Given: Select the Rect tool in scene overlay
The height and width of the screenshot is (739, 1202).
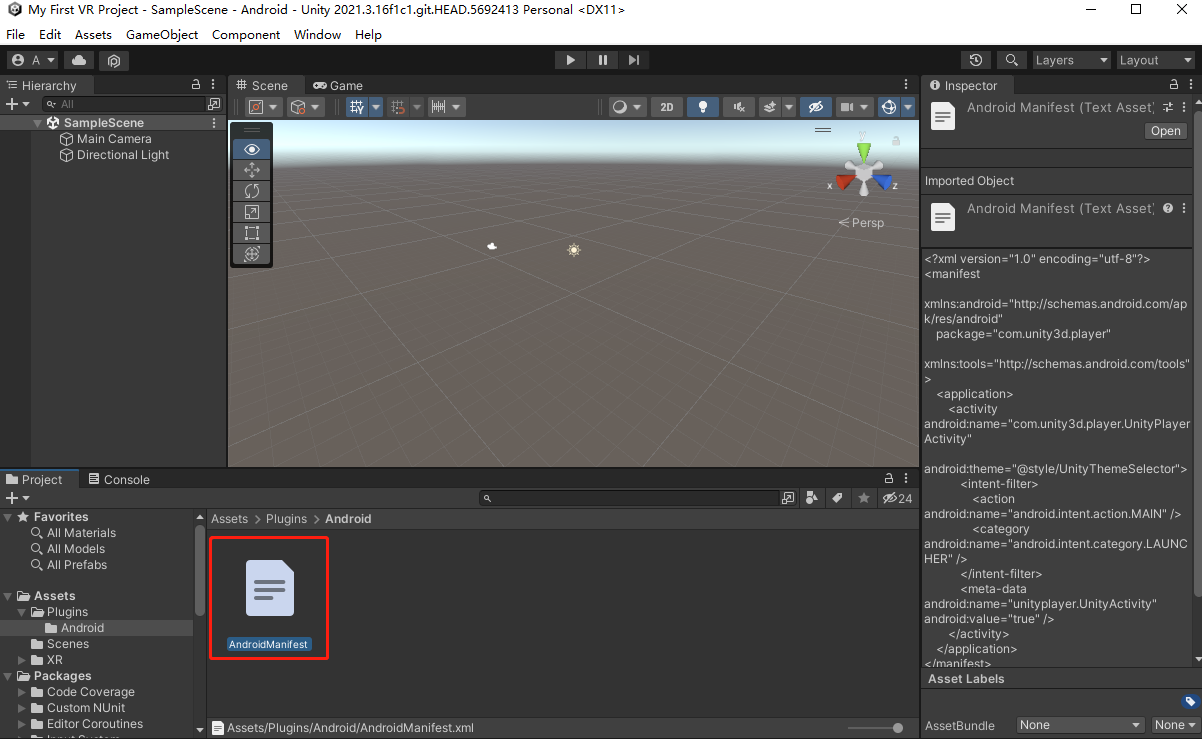Looking at the screenshot, I should pos(252,233).
